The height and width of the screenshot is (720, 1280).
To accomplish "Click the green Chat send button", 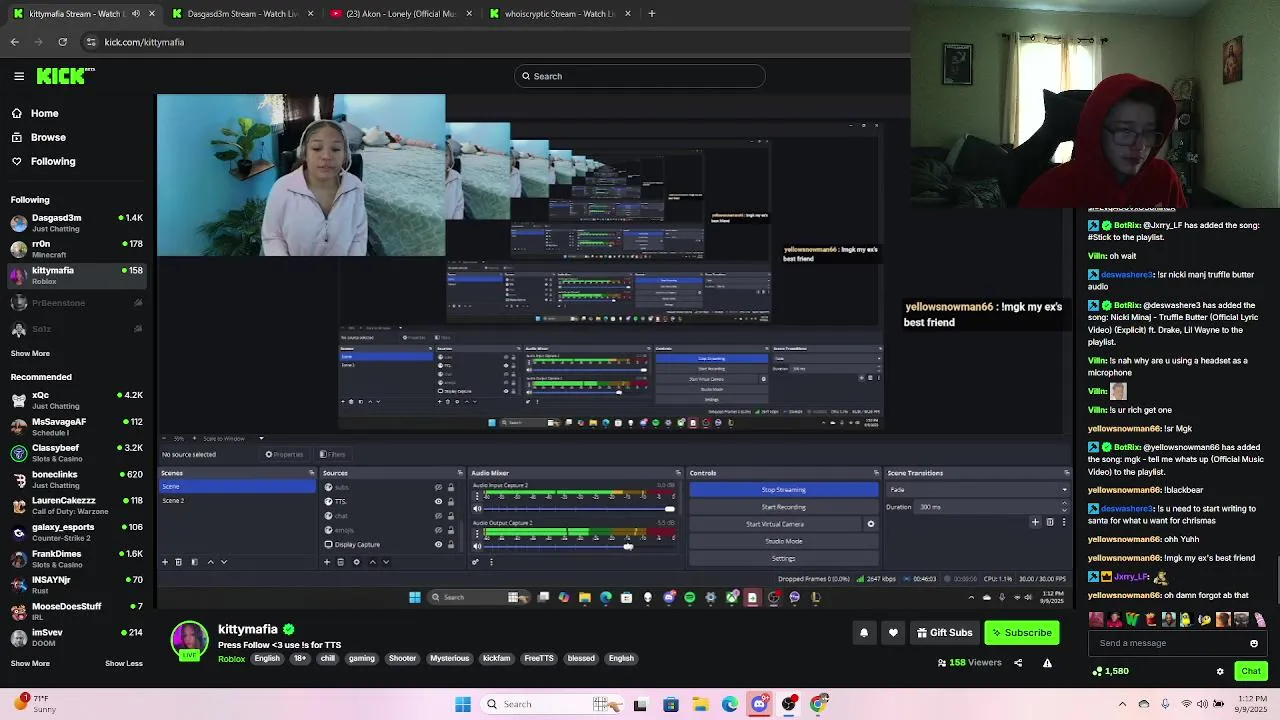I will (x=1251, y=671).
